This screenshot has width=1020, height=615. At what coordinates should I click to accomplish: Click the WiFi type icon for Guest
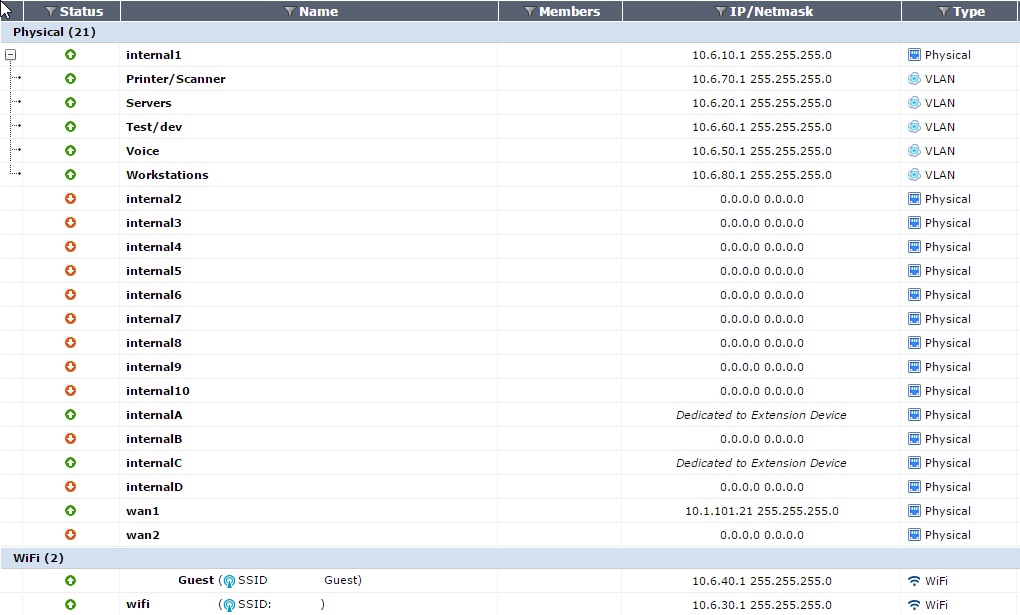click(x=914, y=581)
